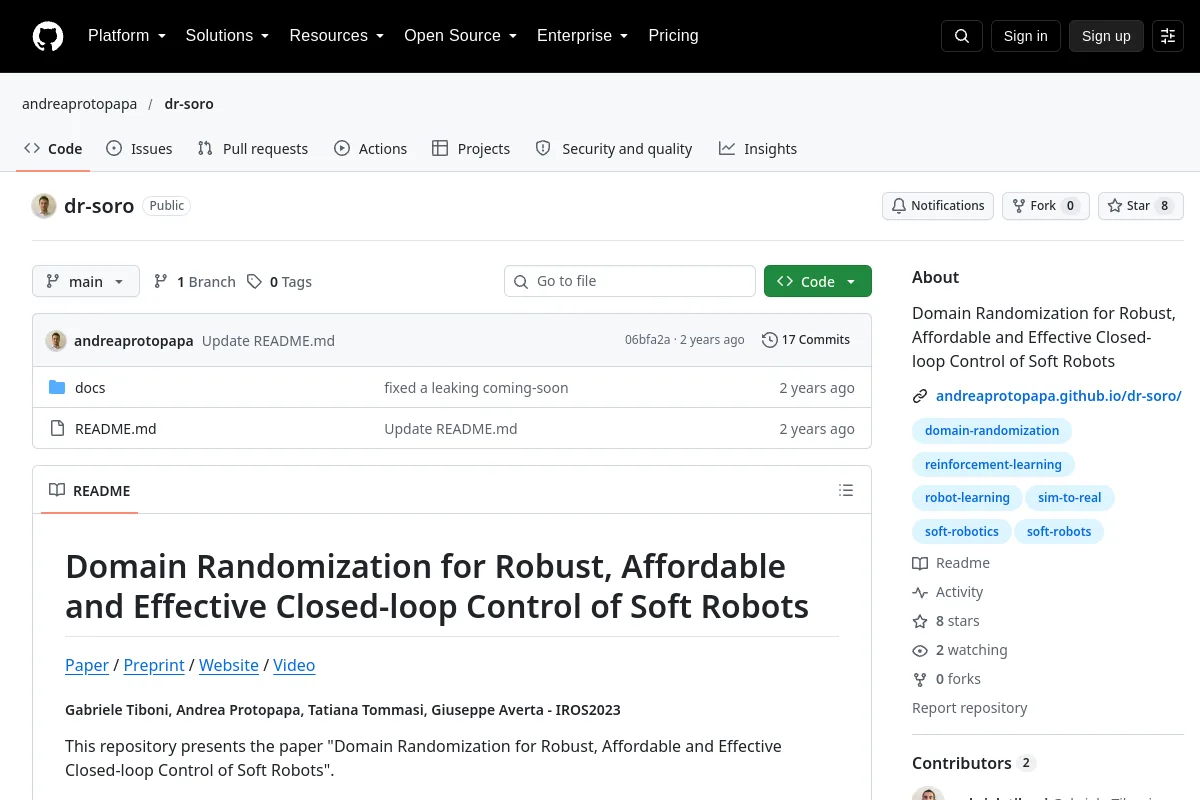
Task: Switch to the Projects tab
Action: tap(471, 149)
